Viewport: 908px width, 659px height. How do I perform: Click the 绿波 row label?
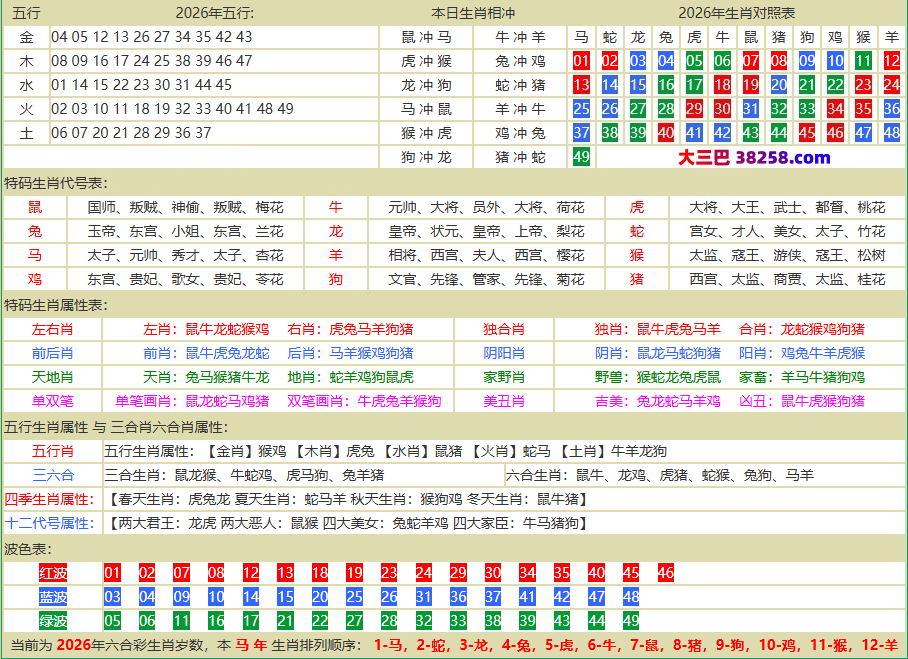point(53,620)
